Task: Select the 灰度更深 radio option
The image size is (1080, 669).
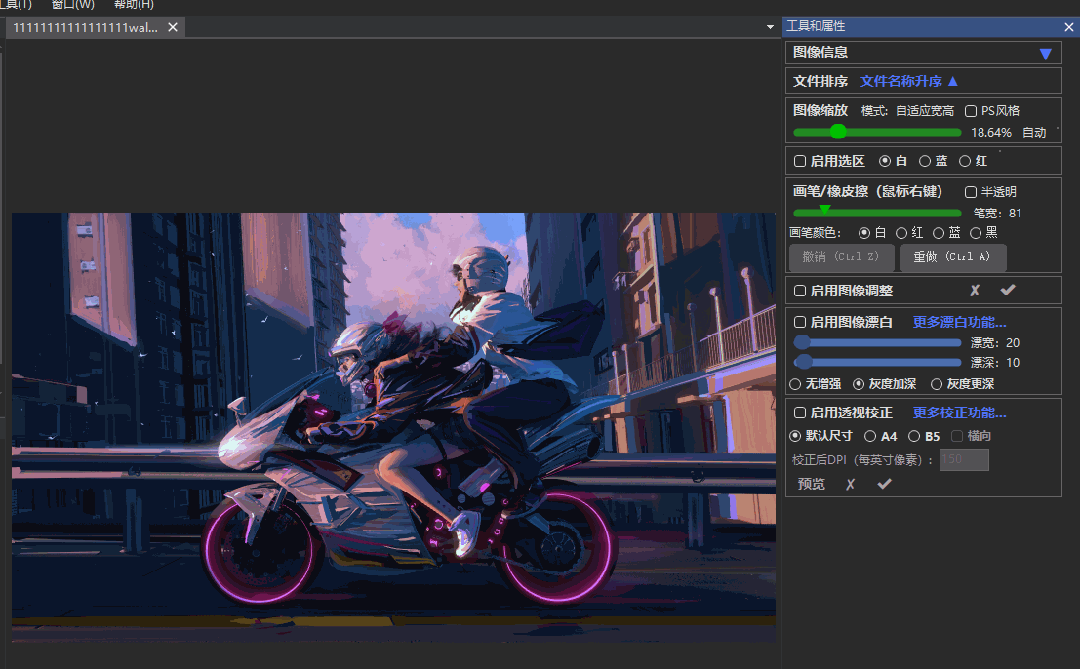Action: click(x=936, y=384)
